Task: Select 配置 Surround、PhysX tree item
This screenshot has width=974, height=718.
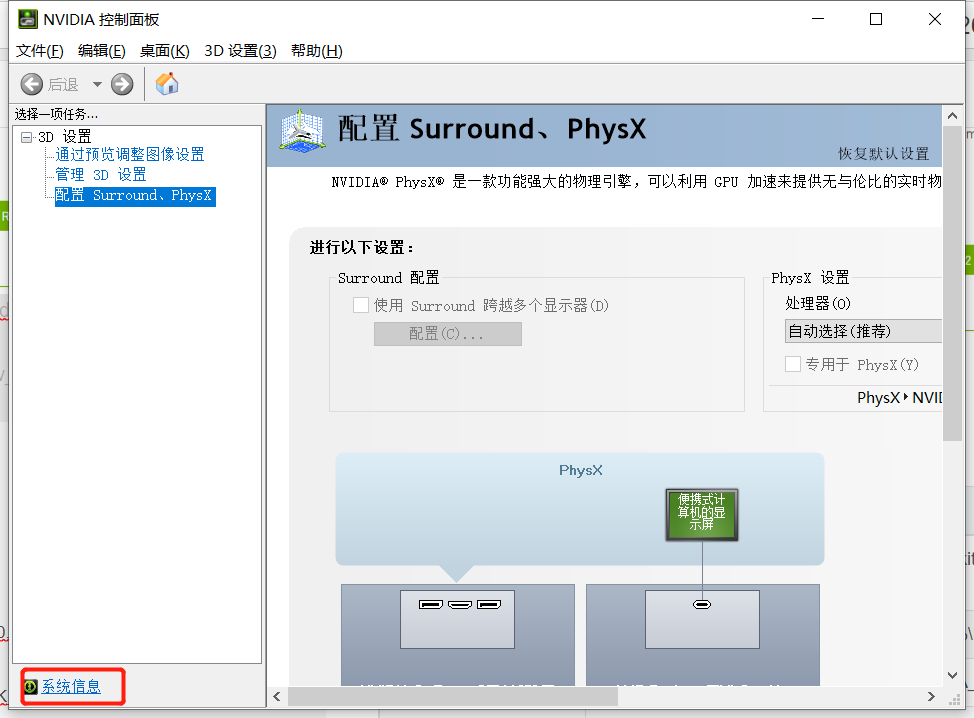Action: [135, 196]
